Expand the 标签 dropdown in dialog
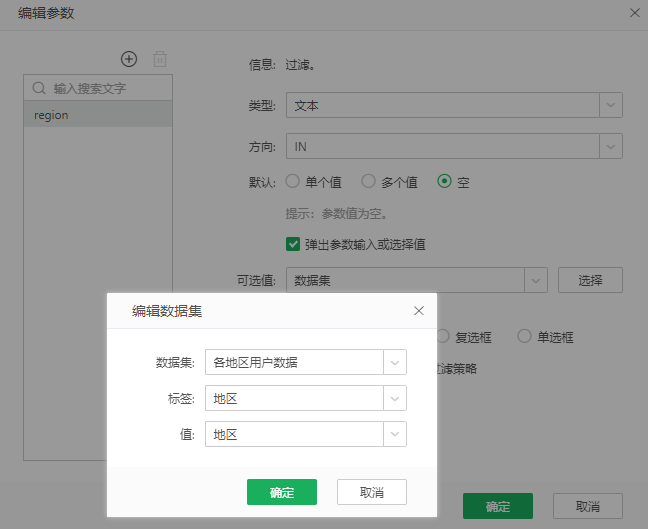Image resolution: width=648 pixels, height=529 pixels. point(395,398)
